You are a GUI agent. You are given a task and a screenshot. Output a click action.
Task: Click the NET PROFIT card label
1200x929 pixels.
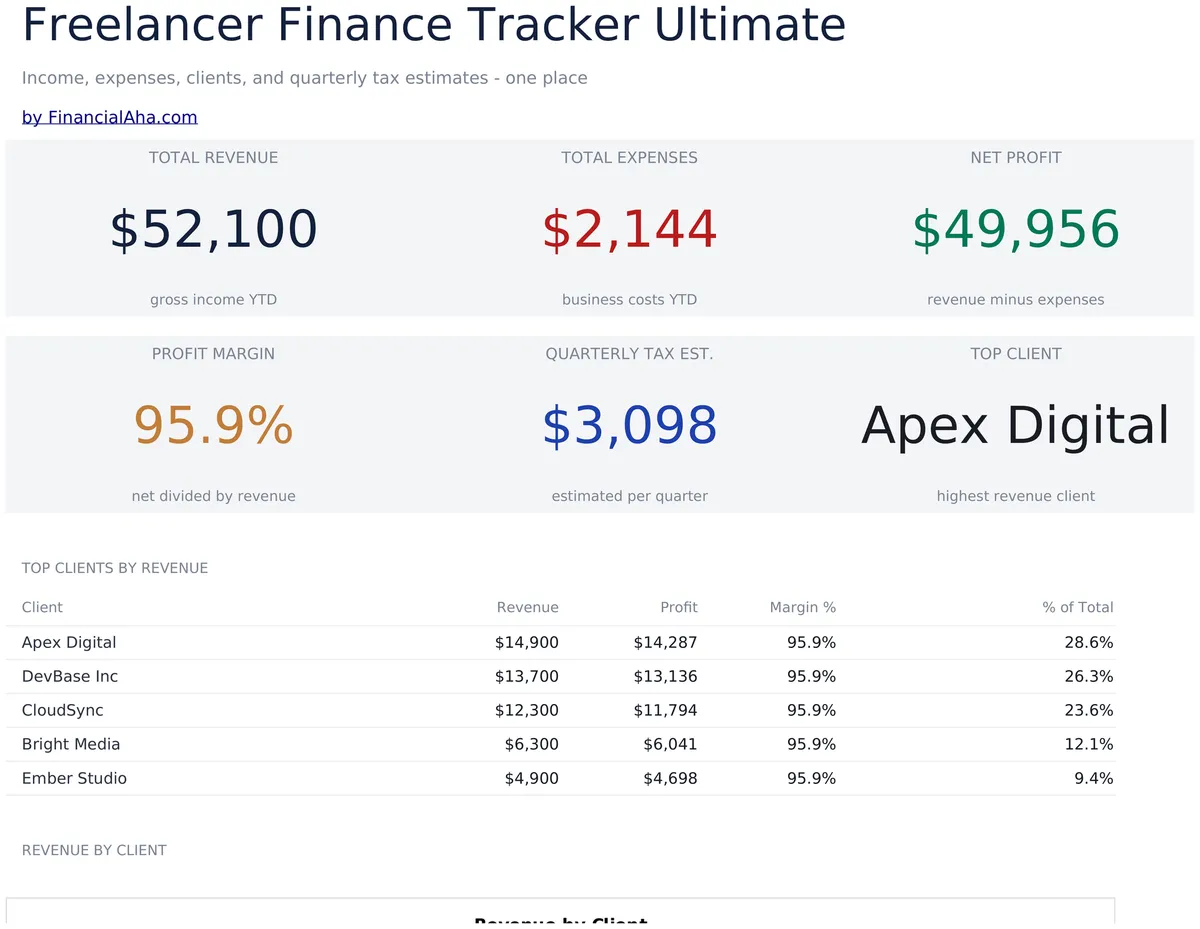1016,158
